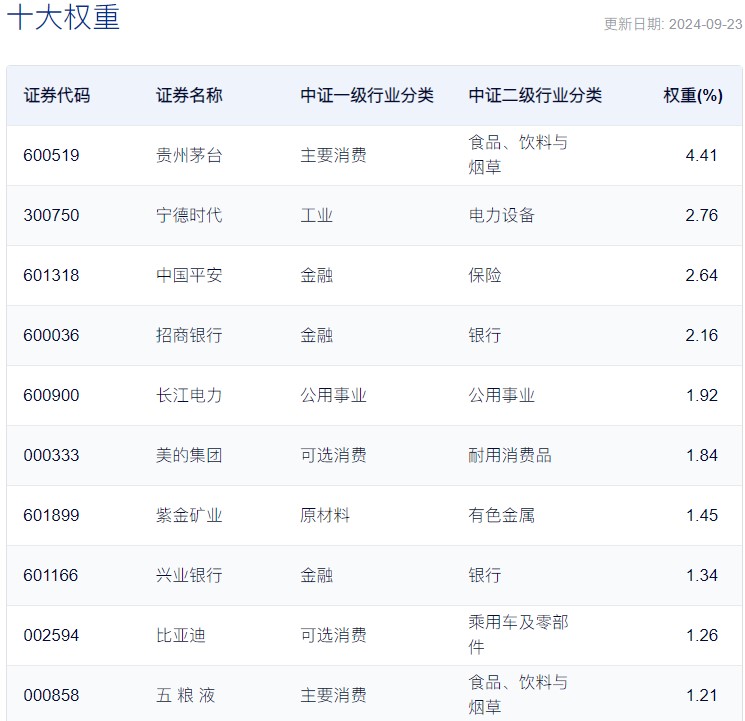Click the 证券名称 column header
This screenshot has height=721, width=745.
pos(189,96)
